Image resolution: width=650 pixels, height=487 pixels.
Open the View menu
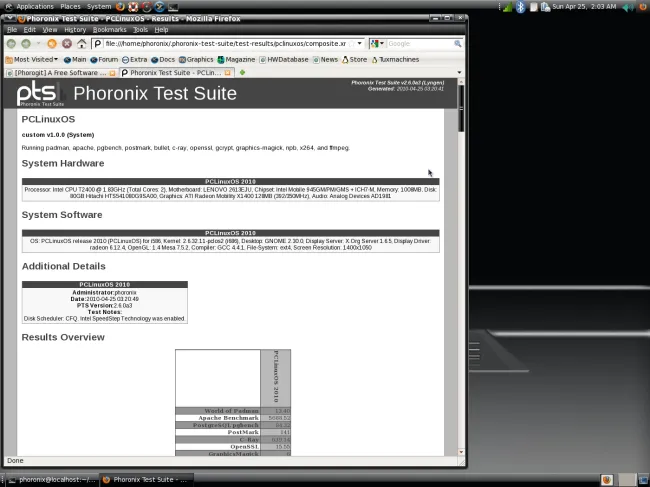(50, 30)
